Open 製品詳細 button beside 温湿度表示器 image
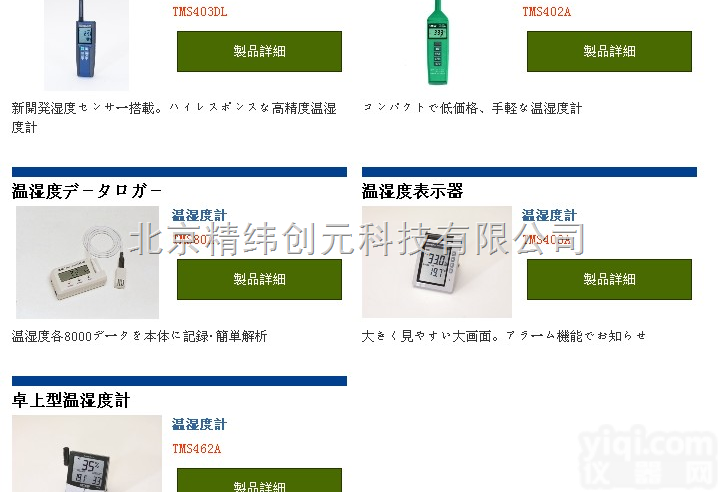Viewport: 720px width, 492px height. (609, 279)
